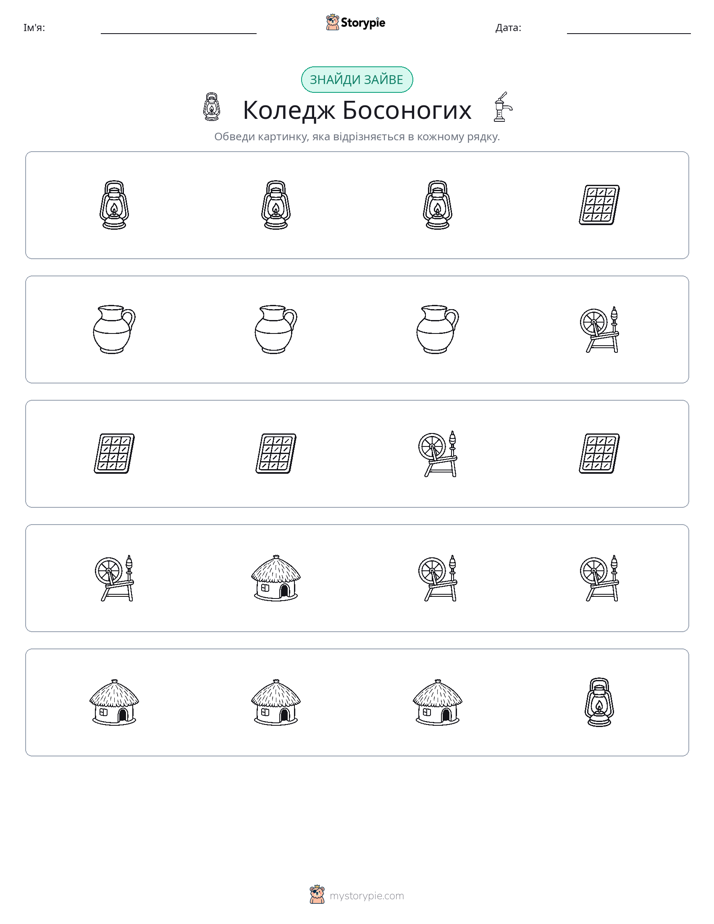Click the Дата date line field
The image size is (714, 924).
pyautogui.click(x=629, y=28)
